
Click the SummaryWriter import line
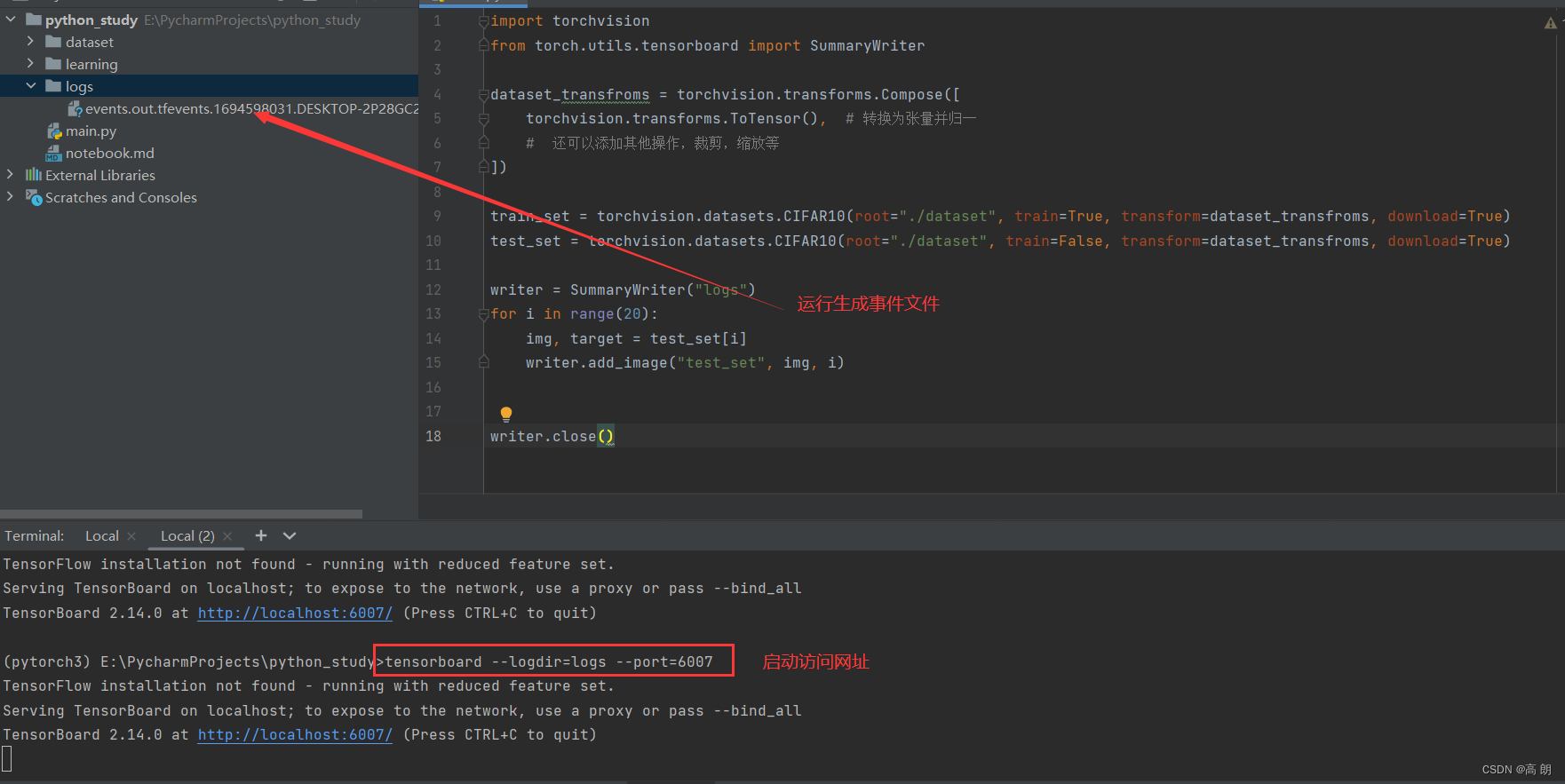pos(707,45)
